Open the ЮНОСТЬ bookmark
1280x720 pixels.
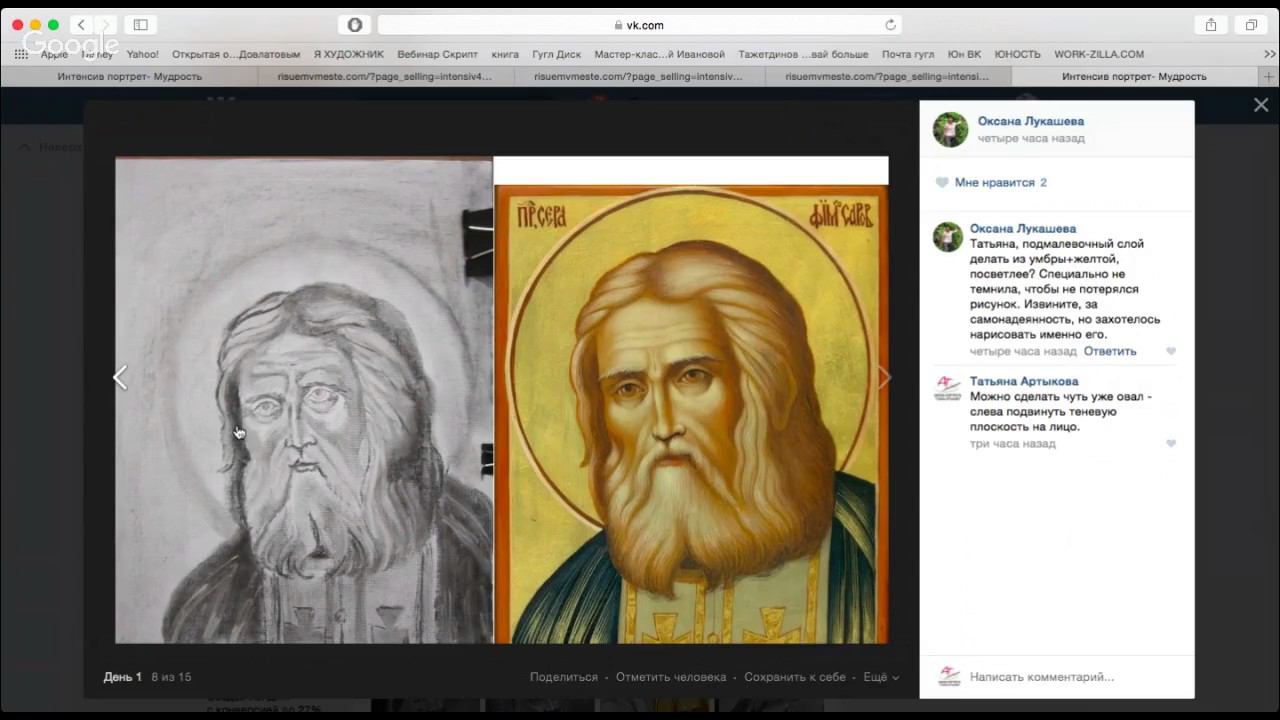pyautogui.click(x=1018, y=54)
